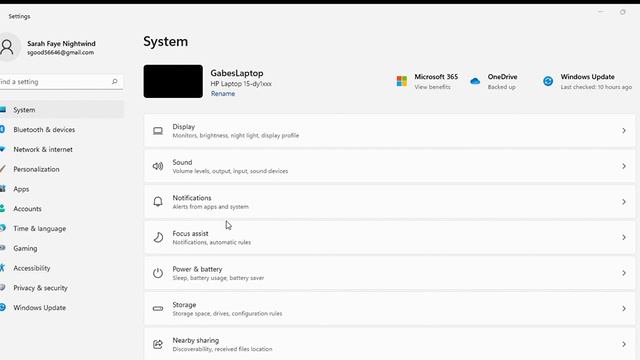The width and height of the screenshot is (640, 360).
Task: Click Microsoft 365 View benefits text
Action: tap(432, 87)
